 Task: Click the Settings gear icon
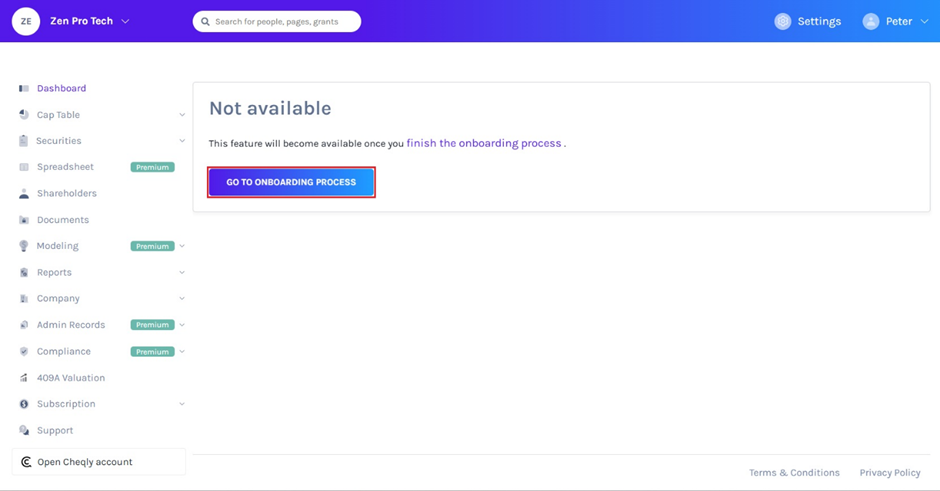tap(782, 21)
